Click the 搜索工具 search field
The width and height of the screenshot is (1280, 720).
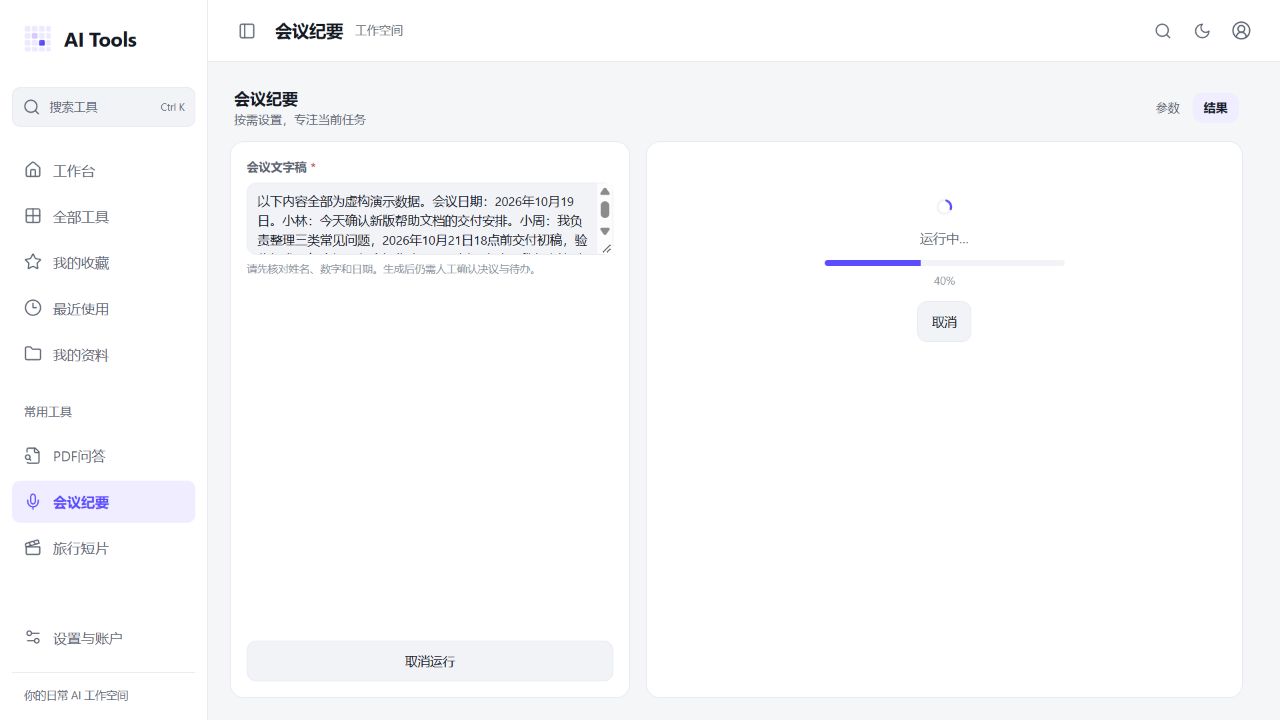tap(104, 107)
